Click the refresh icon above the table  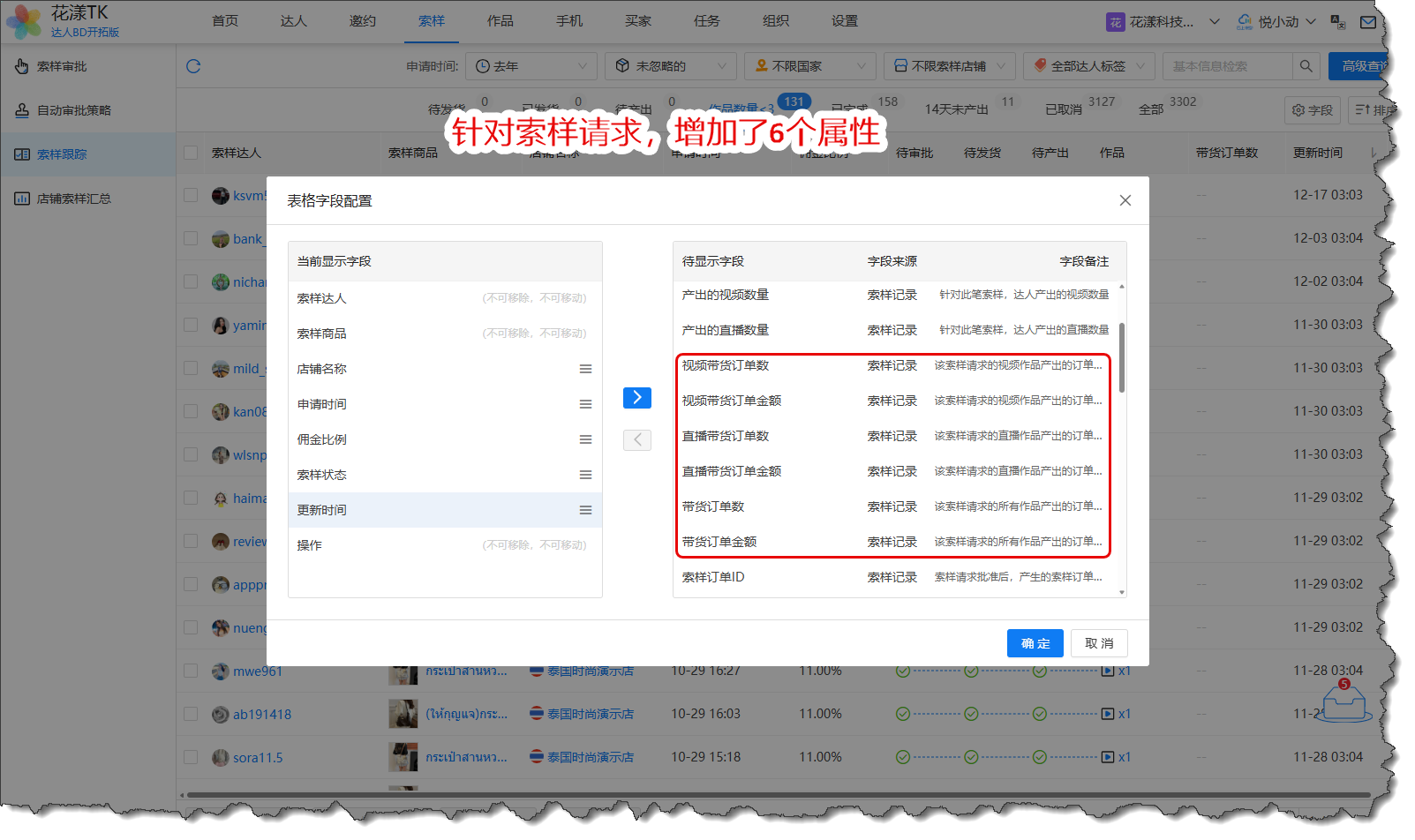[193, 66]
